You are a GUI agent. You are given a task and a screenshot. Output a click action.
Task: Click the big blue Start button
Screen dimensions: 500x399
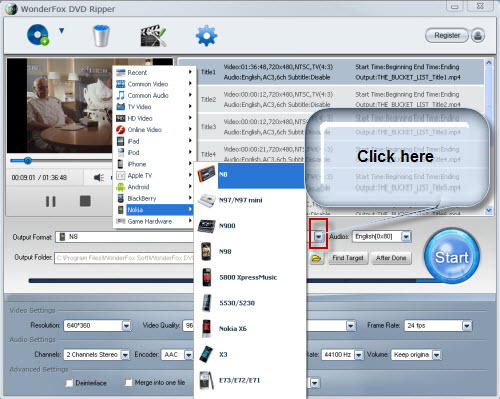452,257
